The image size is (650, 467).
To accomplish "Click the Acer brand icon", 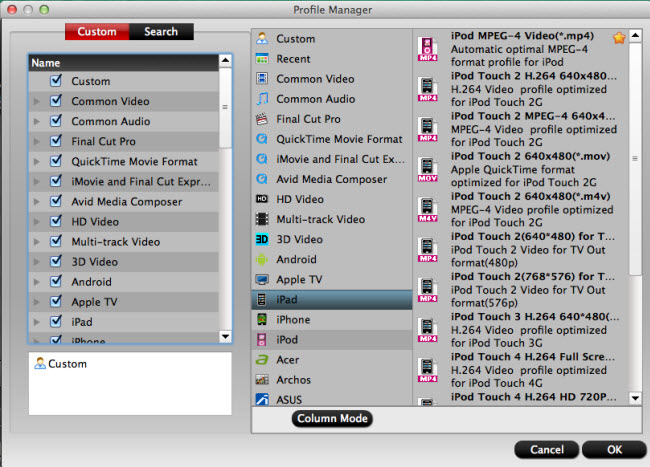I will coord(262,360).
